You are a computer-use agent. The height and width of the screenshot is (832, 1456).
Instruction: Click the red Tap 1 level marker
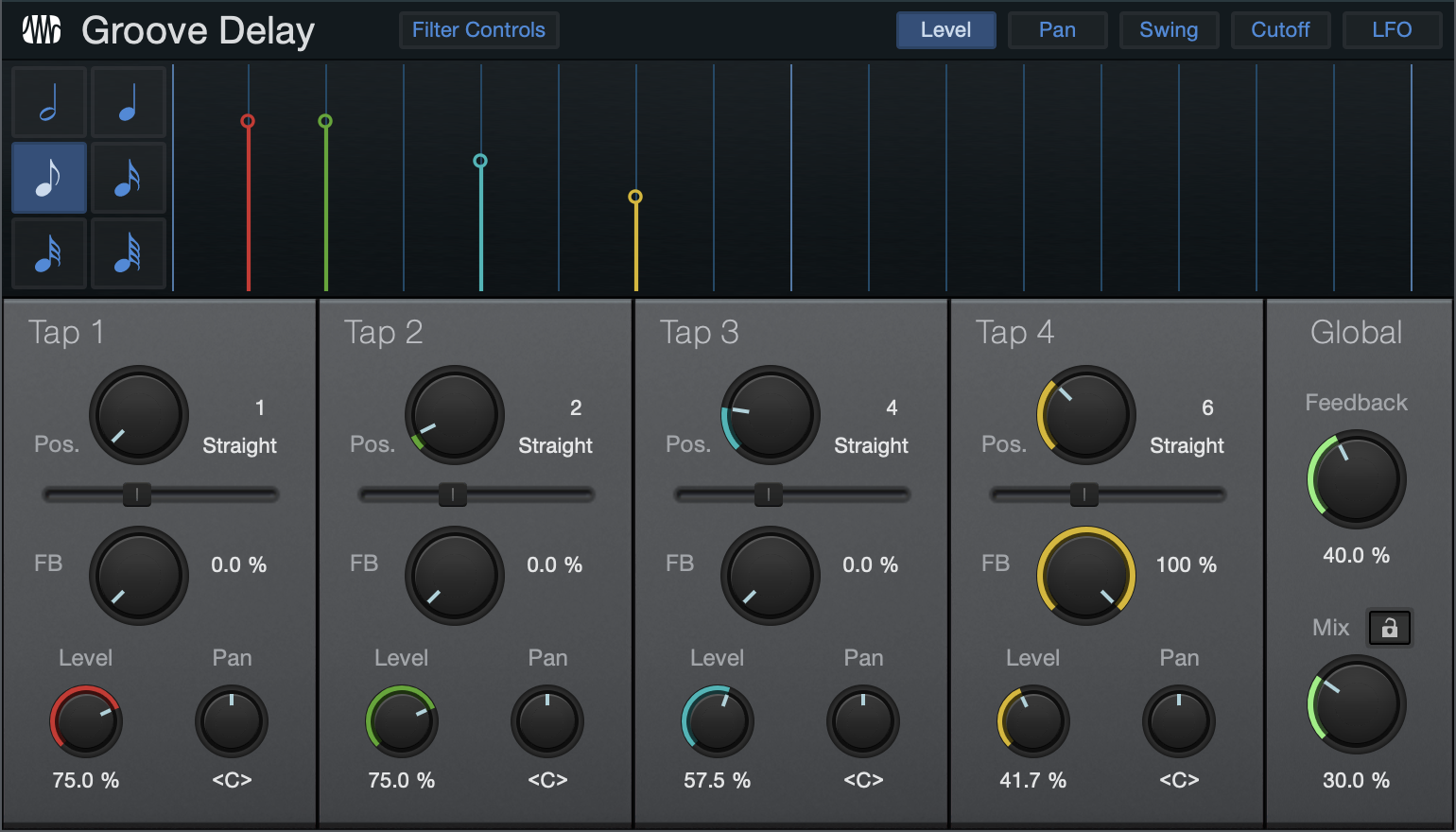click(x=248, y=121)
